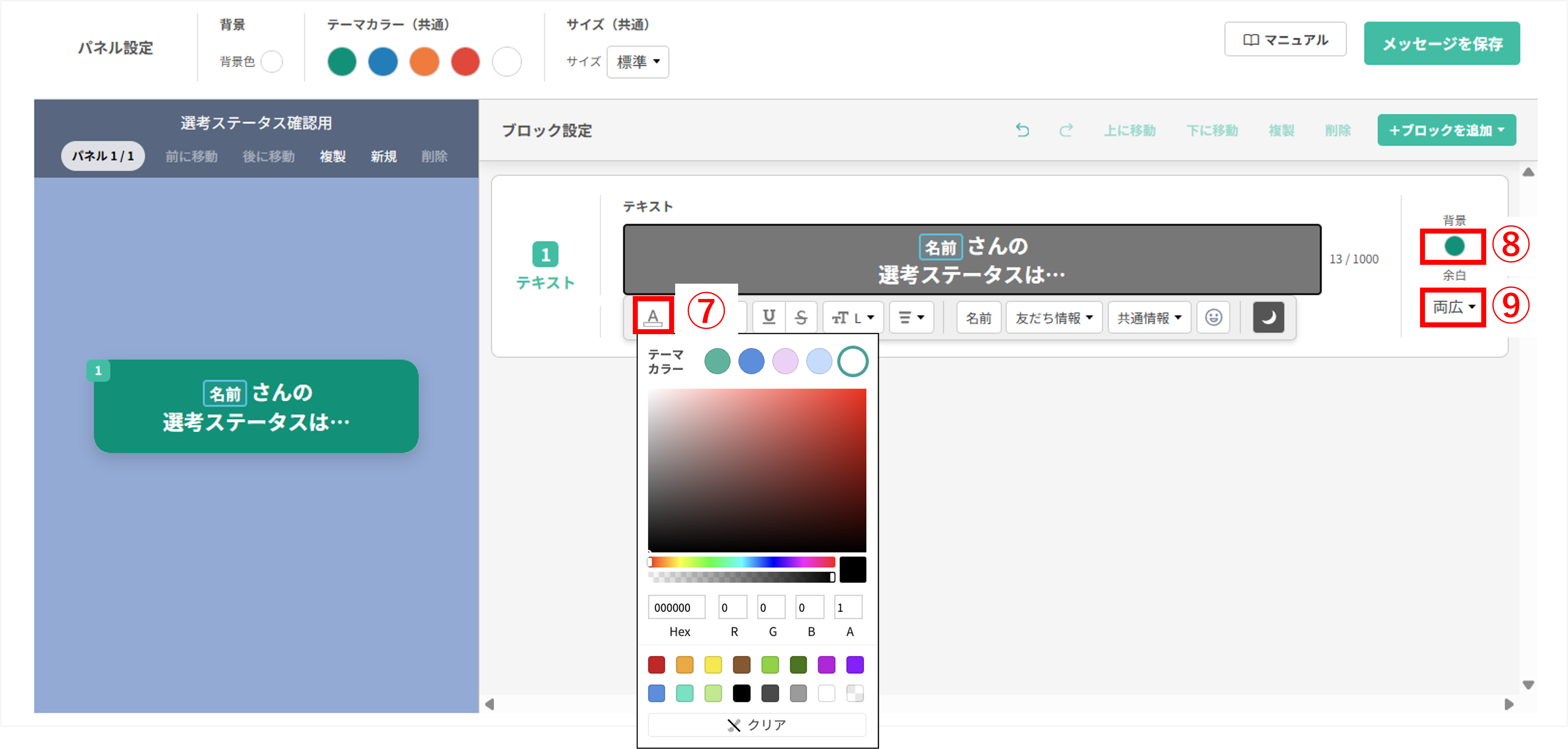Click the メッセージを保存 button
This screenshot has width=1568, height=749.
(x=1442, y=43)
